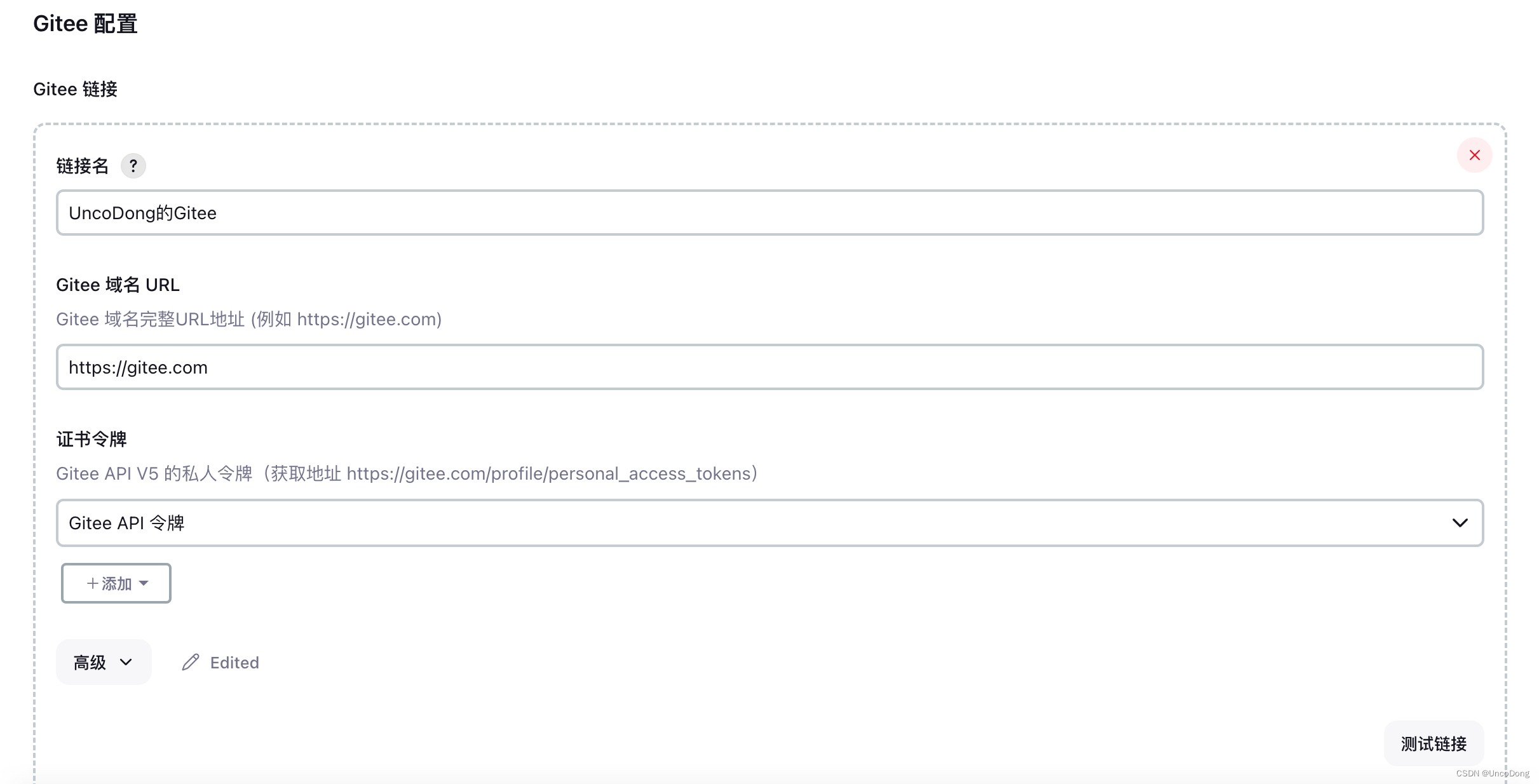This screenshot has width=1539, height=784.
Task: Open the Gitee API 令牌 credentials dropdown
Action: (x=769, y=523)
